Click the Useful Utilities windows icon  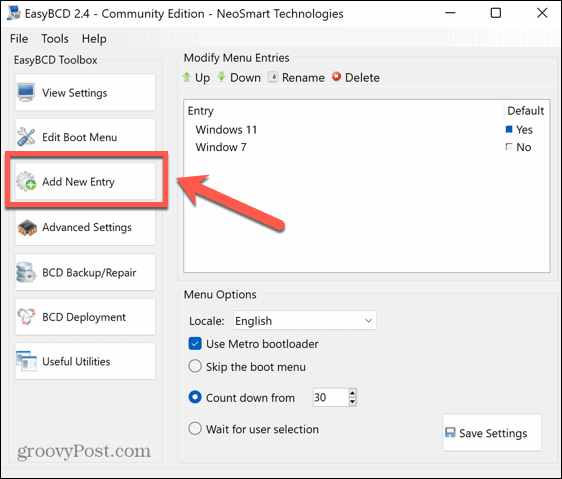tap(26, 361)
